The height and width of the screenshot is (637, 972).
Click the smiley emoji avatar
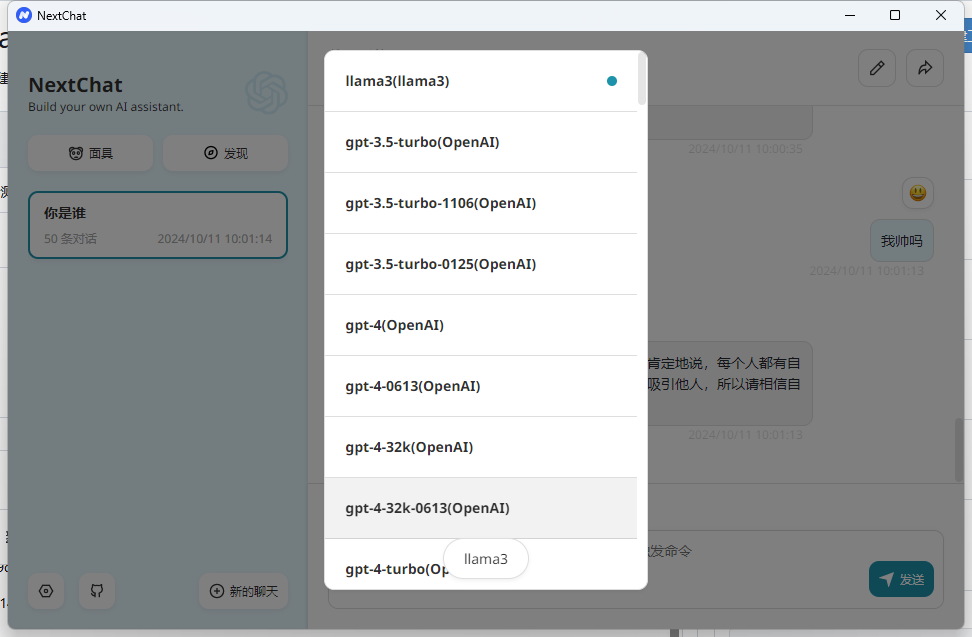pos(917,193)
